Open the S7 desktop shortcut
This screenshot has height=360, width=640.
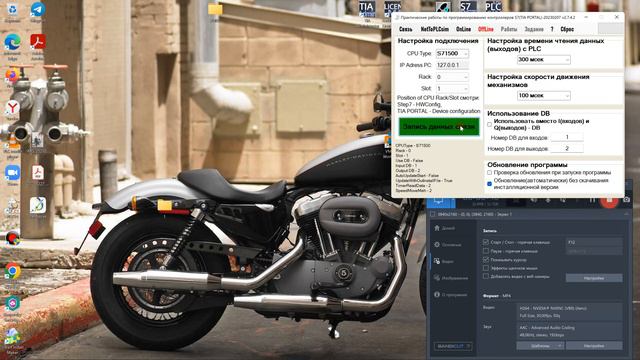point(468,7)
